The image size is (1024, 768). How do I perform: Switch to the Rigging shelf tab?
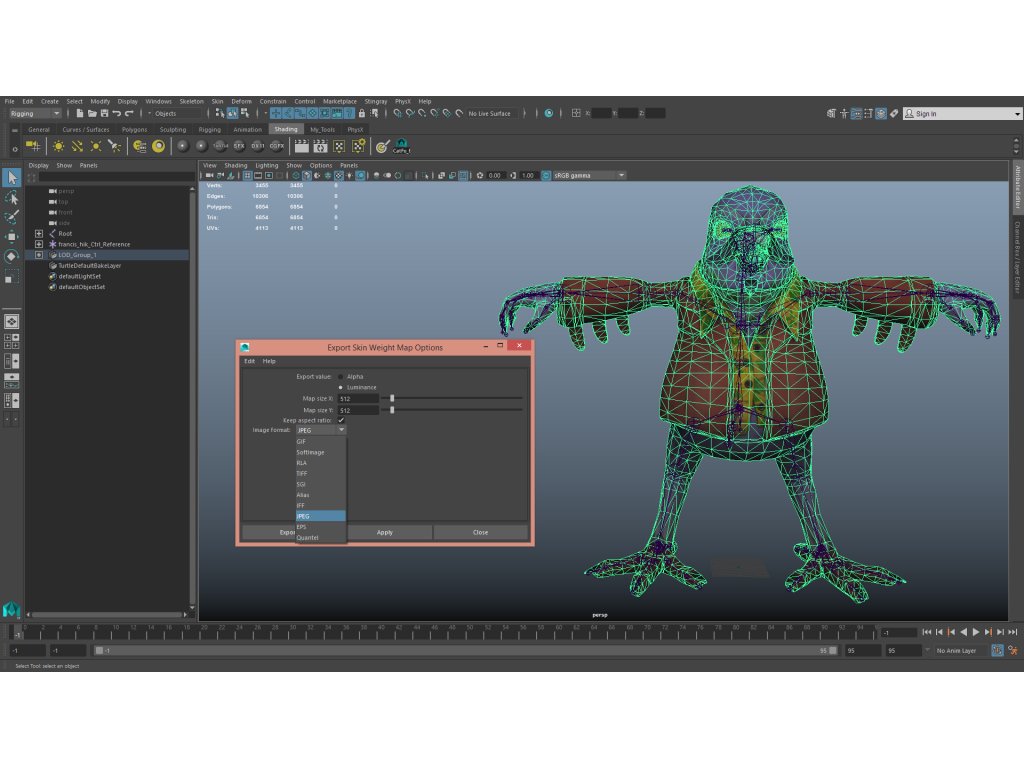(x=210, y=129)
